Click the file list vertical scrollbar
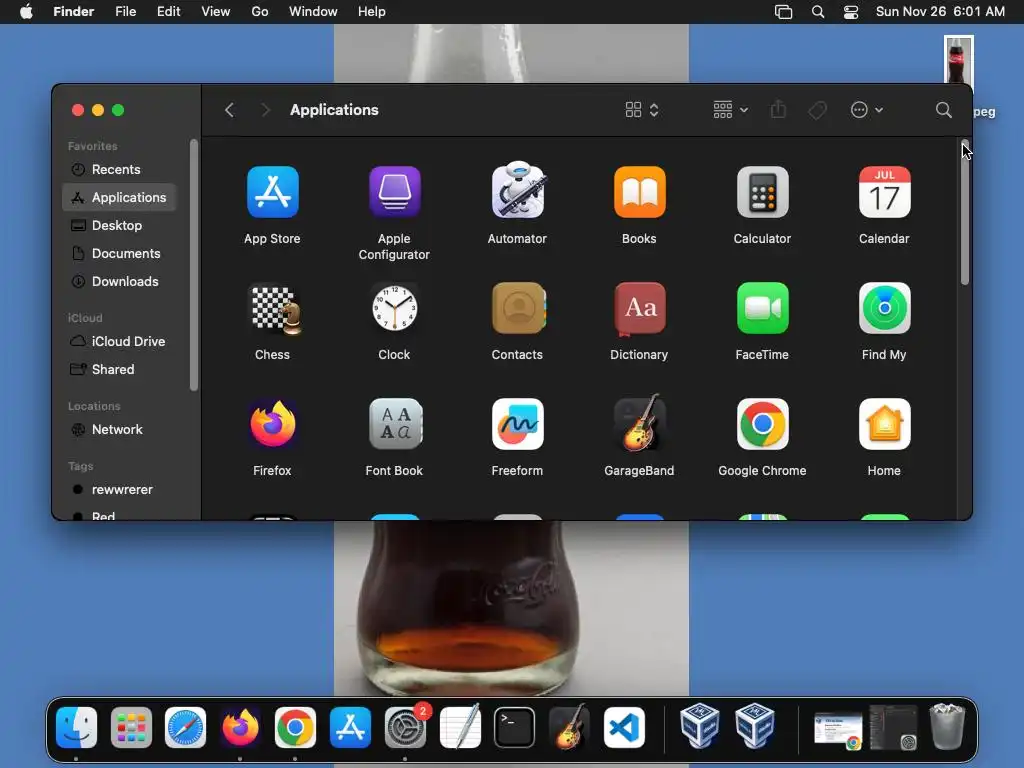1024x768 pixels. (x=965, y=212)
